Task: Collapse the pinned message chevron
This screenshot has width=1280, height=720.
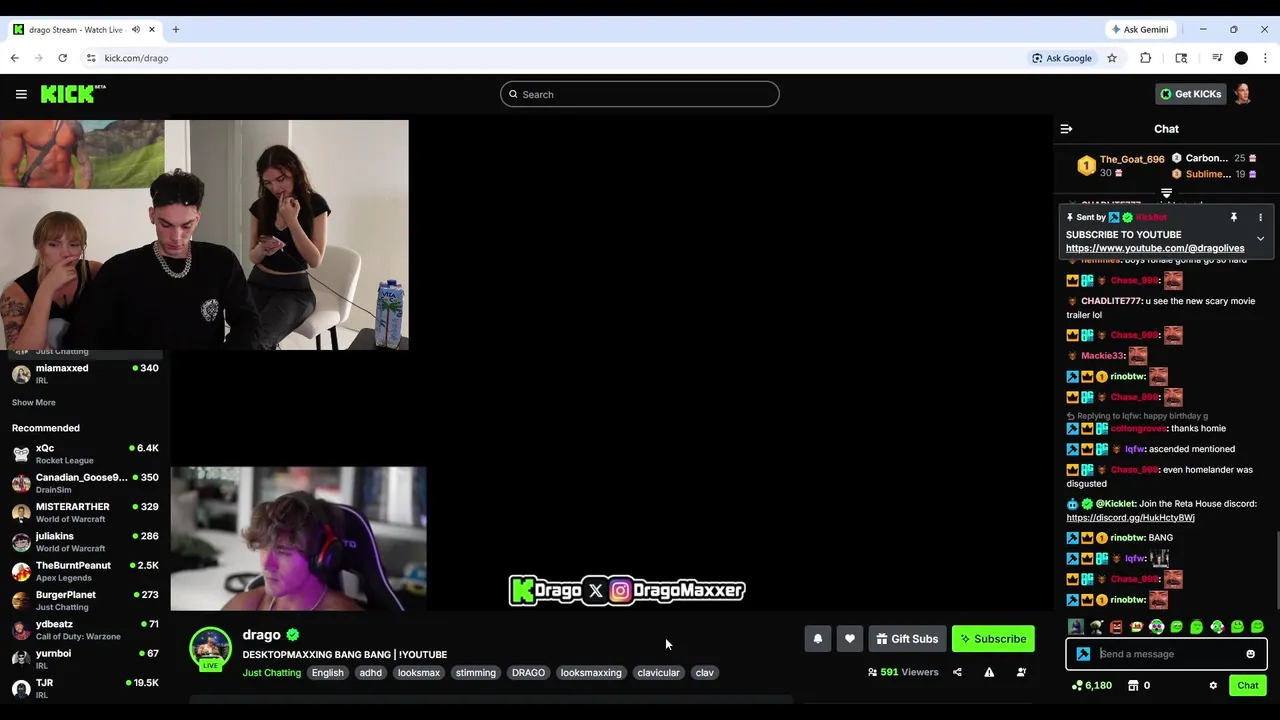Action: click(1260, 239)
